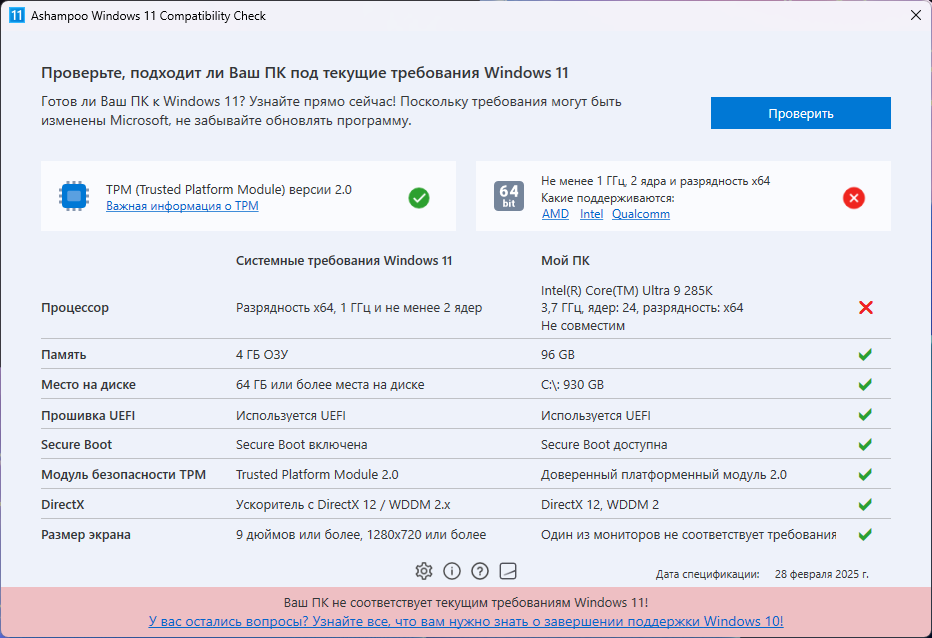
Task: Click the Secure Boot доступна value
Action: (x=604, y=445)
